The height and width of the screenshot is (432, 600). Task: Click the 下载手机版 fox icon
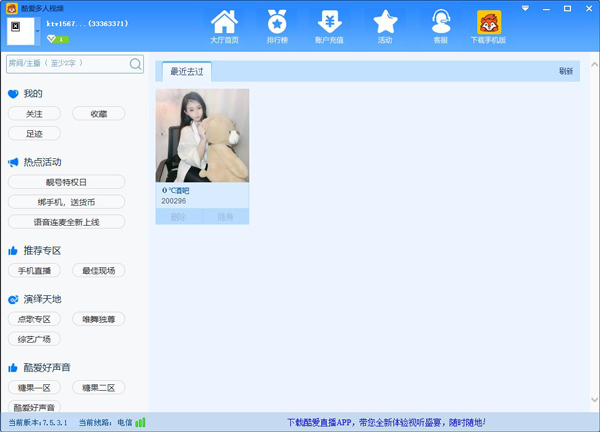pos(489,22)
